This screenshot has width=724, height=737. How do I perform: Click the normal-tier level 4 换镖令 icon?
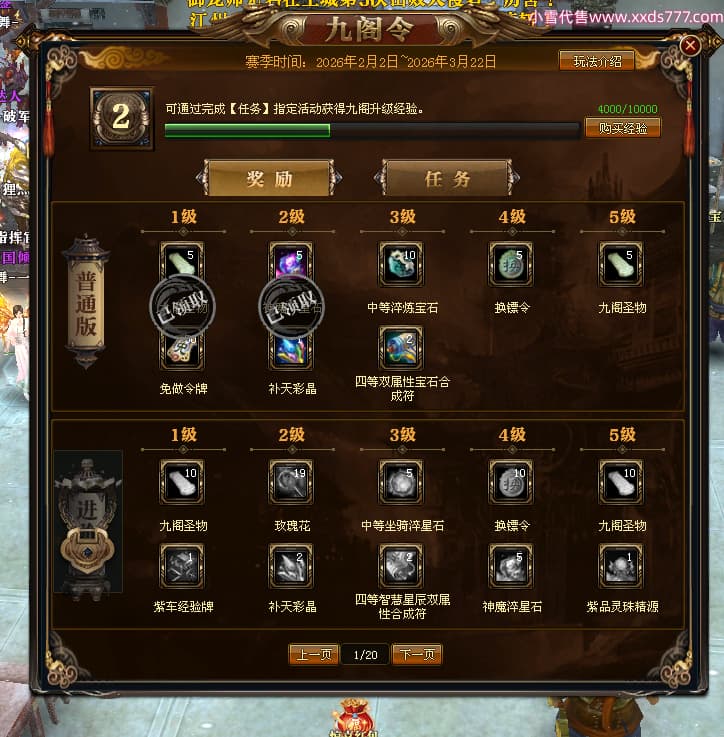coord(511,264)
